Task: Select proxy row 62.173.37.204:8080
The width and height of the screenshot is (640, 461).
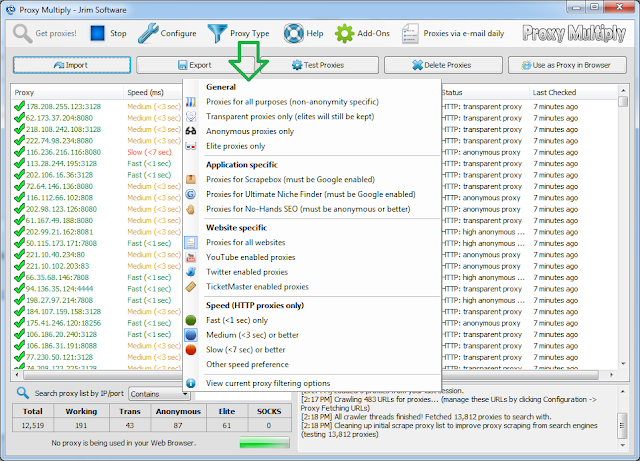Action: tap(59, 118)
